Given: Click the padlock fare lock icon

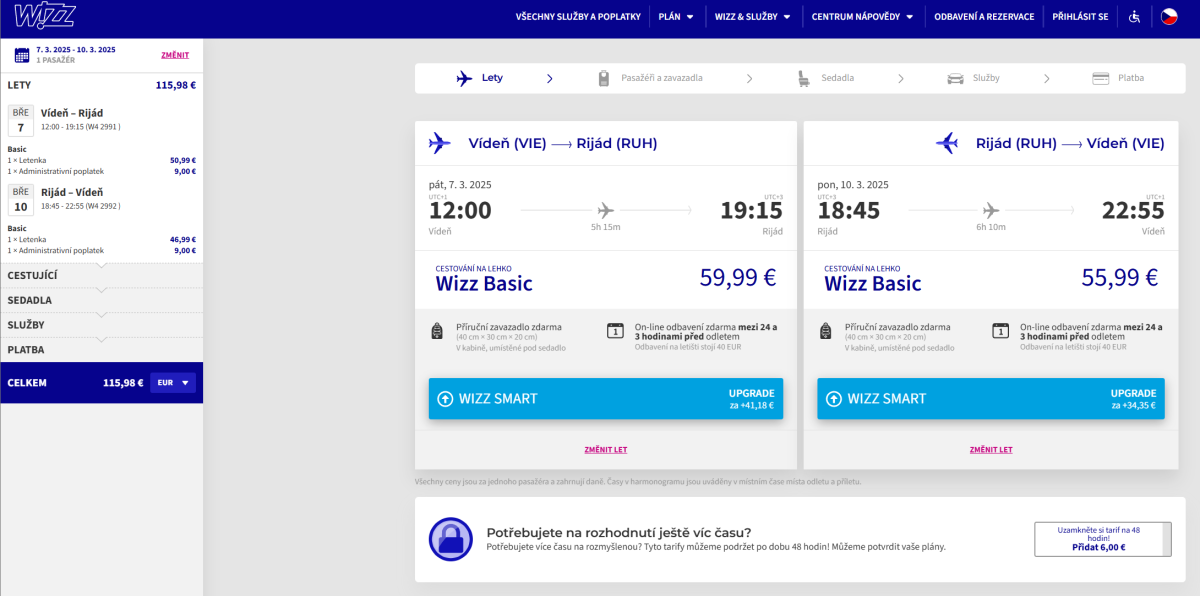Looking at the screenshot, I should 450,539.
